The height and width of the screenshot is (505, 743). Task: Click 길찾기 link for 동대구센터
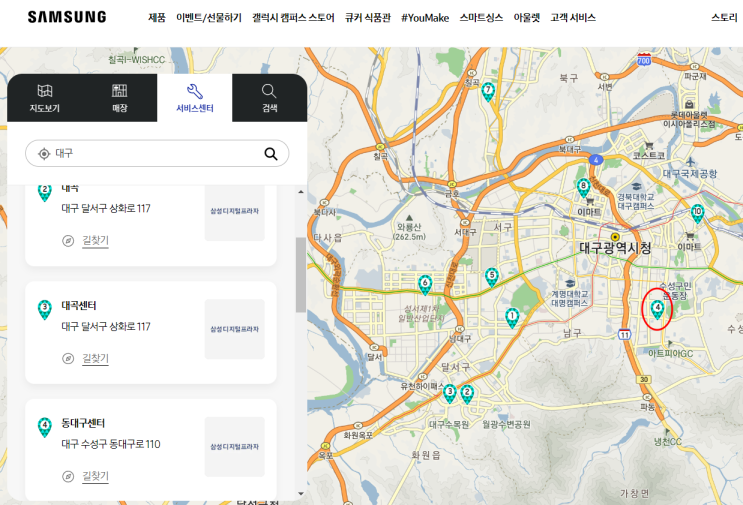click(95, 476)
